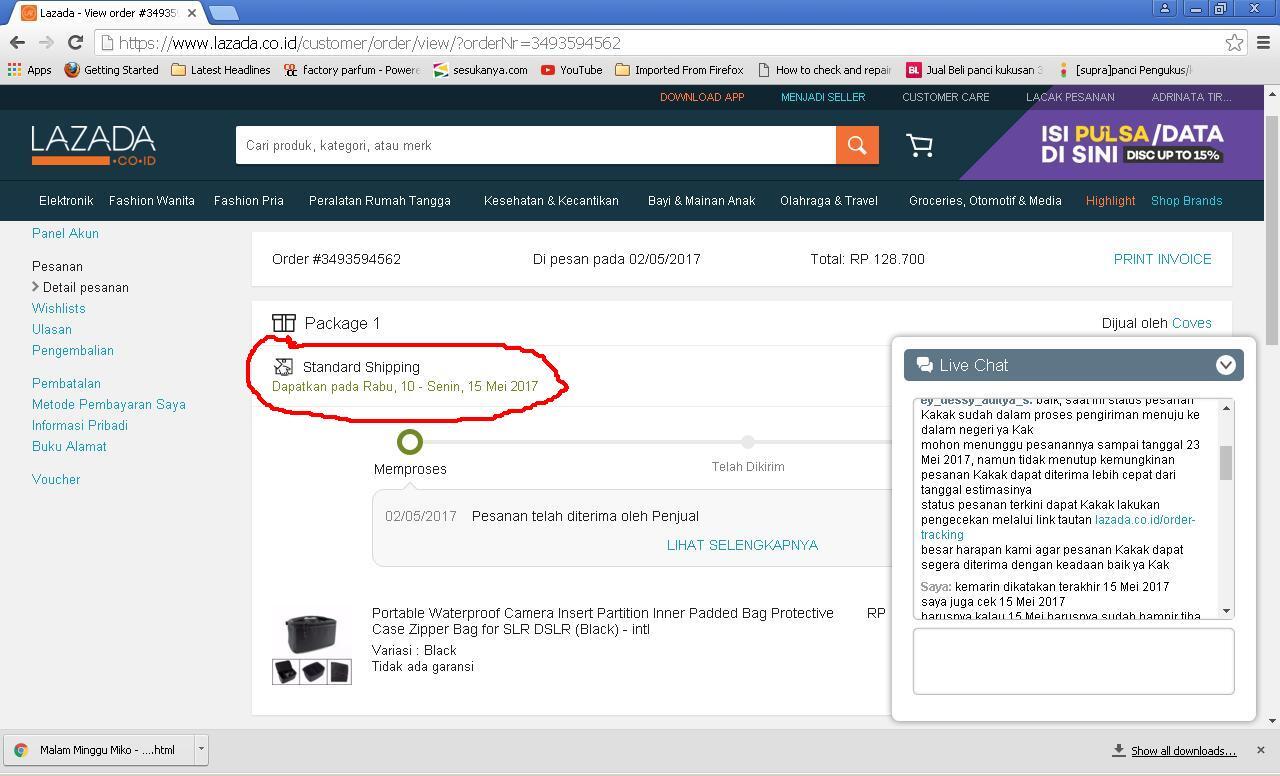
Task: Open Kesehatan & Kecantikan category
Action: [x=551, y=201]
